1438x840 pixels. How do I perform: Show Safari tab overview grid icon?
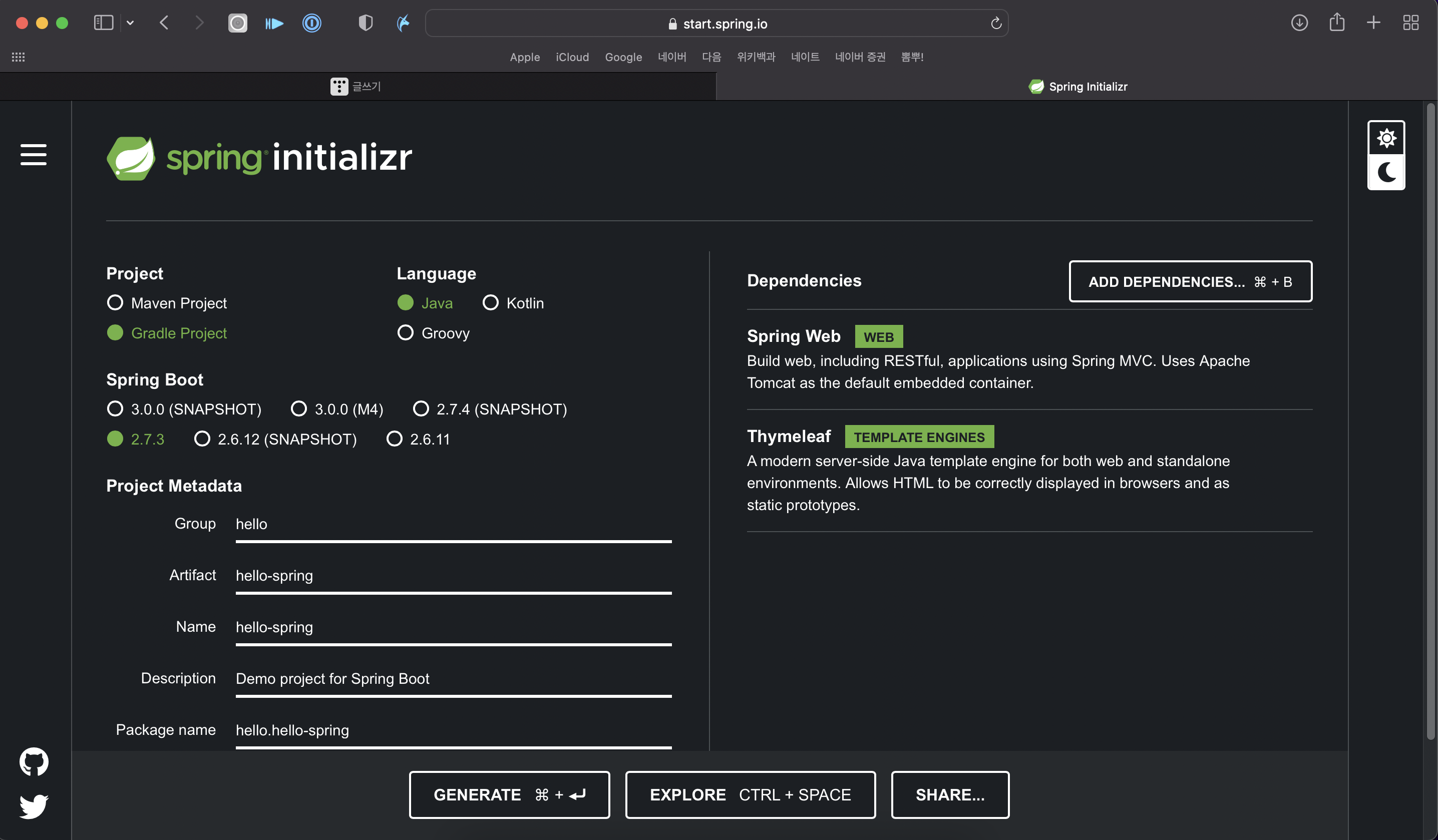click(1410, 23)
